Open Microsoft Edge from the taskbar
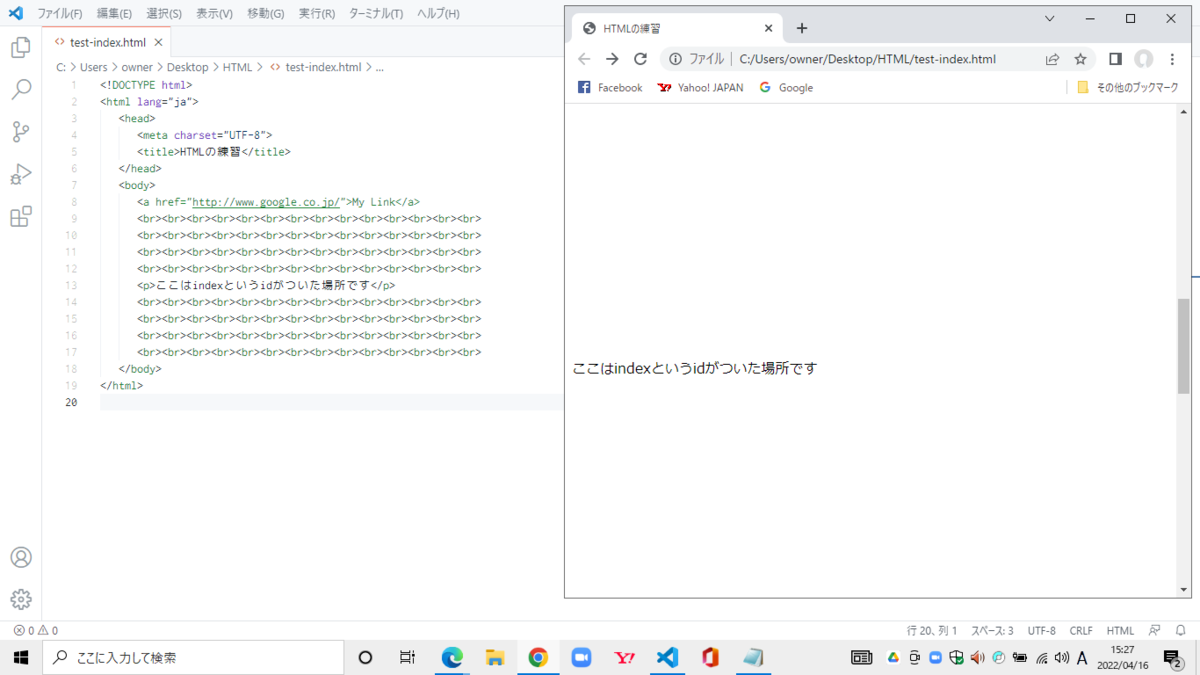Screen dimensions: 1200x675 coord(452,657)
